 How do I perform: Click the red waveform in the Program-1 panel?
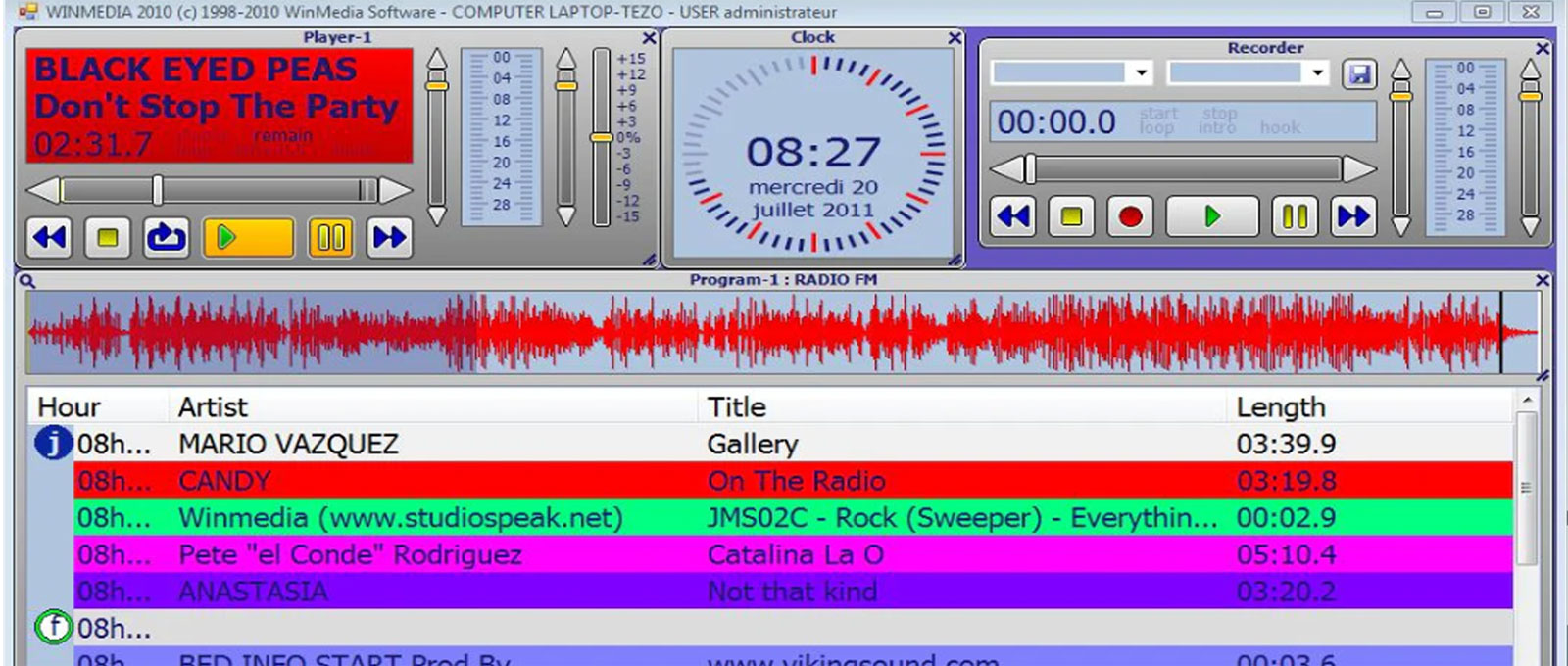[782, 332]
